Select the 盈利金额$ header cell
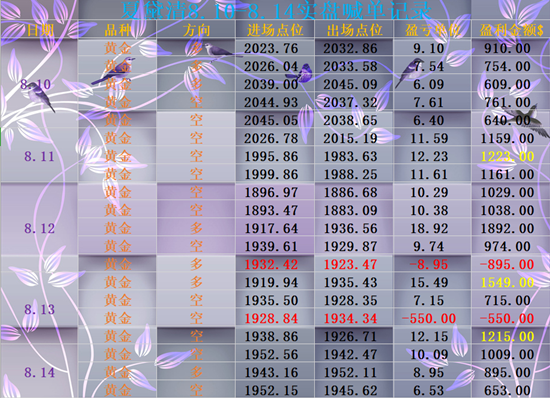The width and height of the screenshot is (550, 398). click(511, 30)
